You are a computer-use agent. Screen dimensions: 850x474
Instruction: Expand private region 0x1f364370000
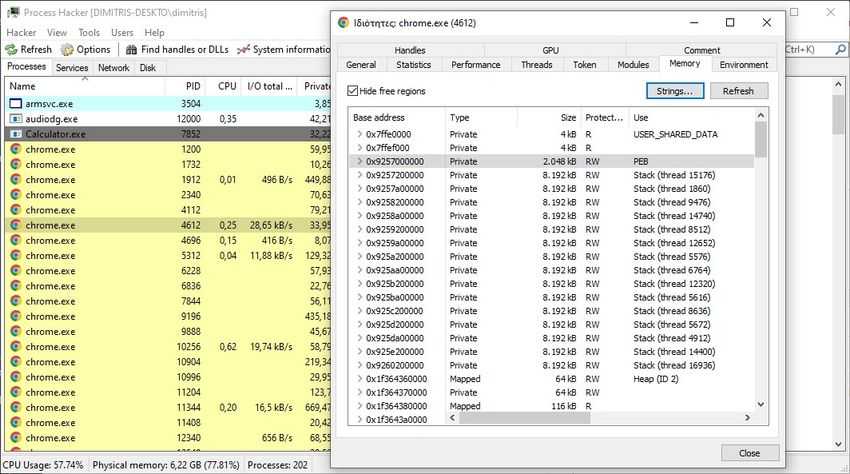pyautogui.click(x=359, y=392)
